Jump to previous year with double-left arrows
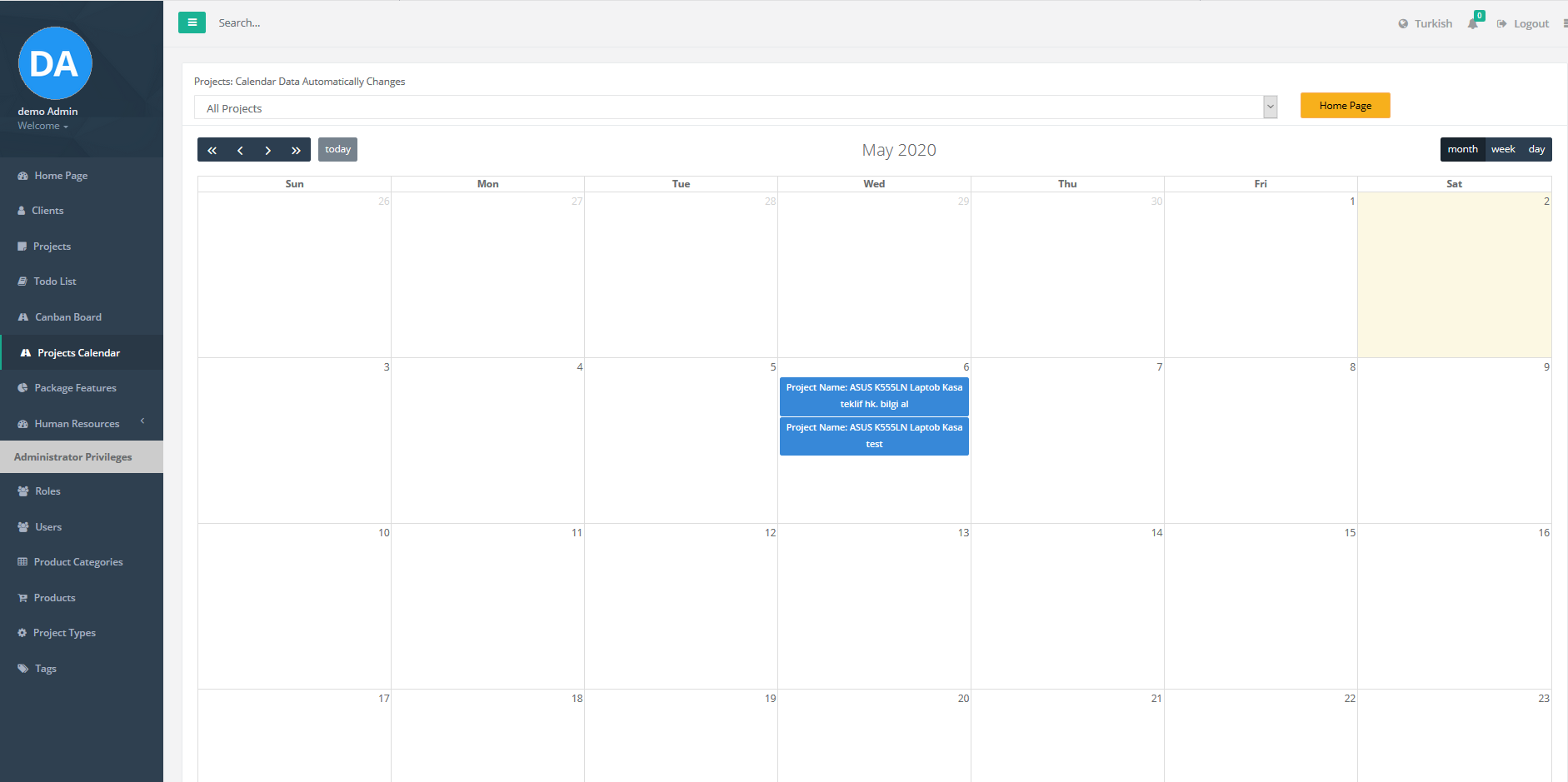Image resolution: width=1568 pixels, height=782 pixels. point(212,150)
